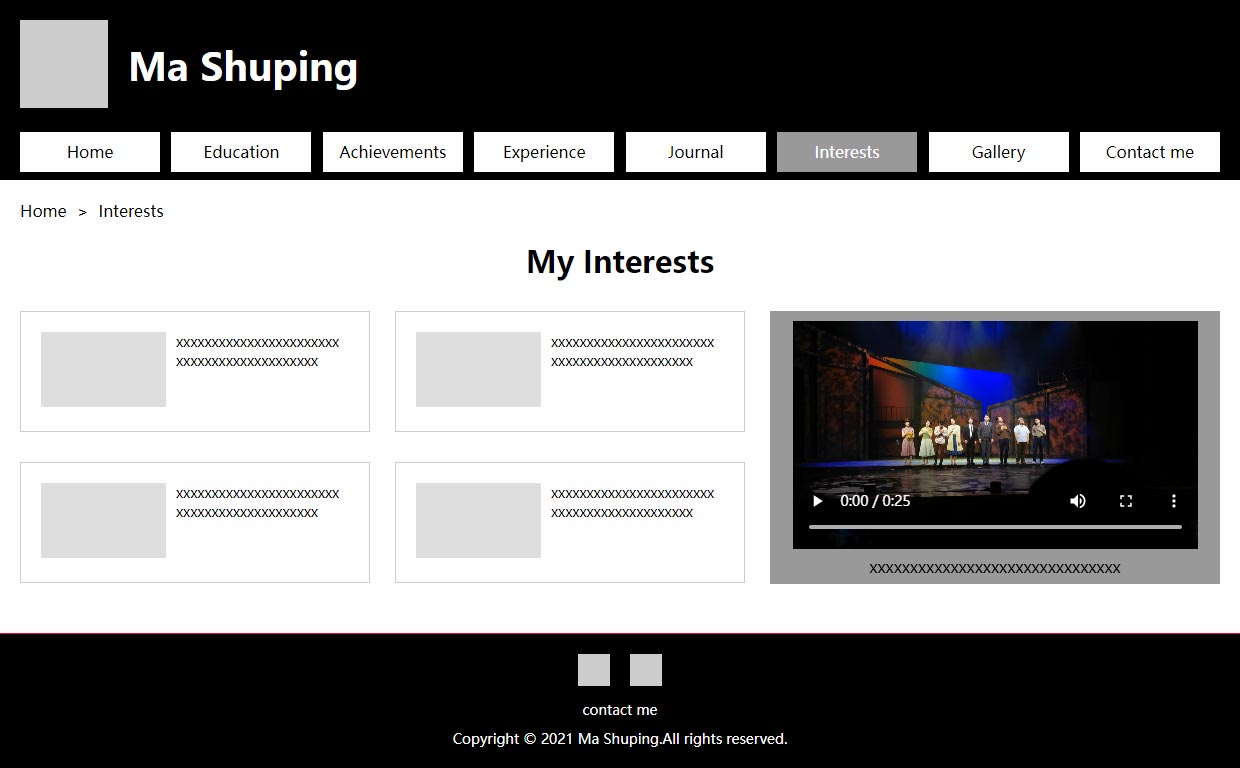Open the Gallery tab

click(999, 152)
